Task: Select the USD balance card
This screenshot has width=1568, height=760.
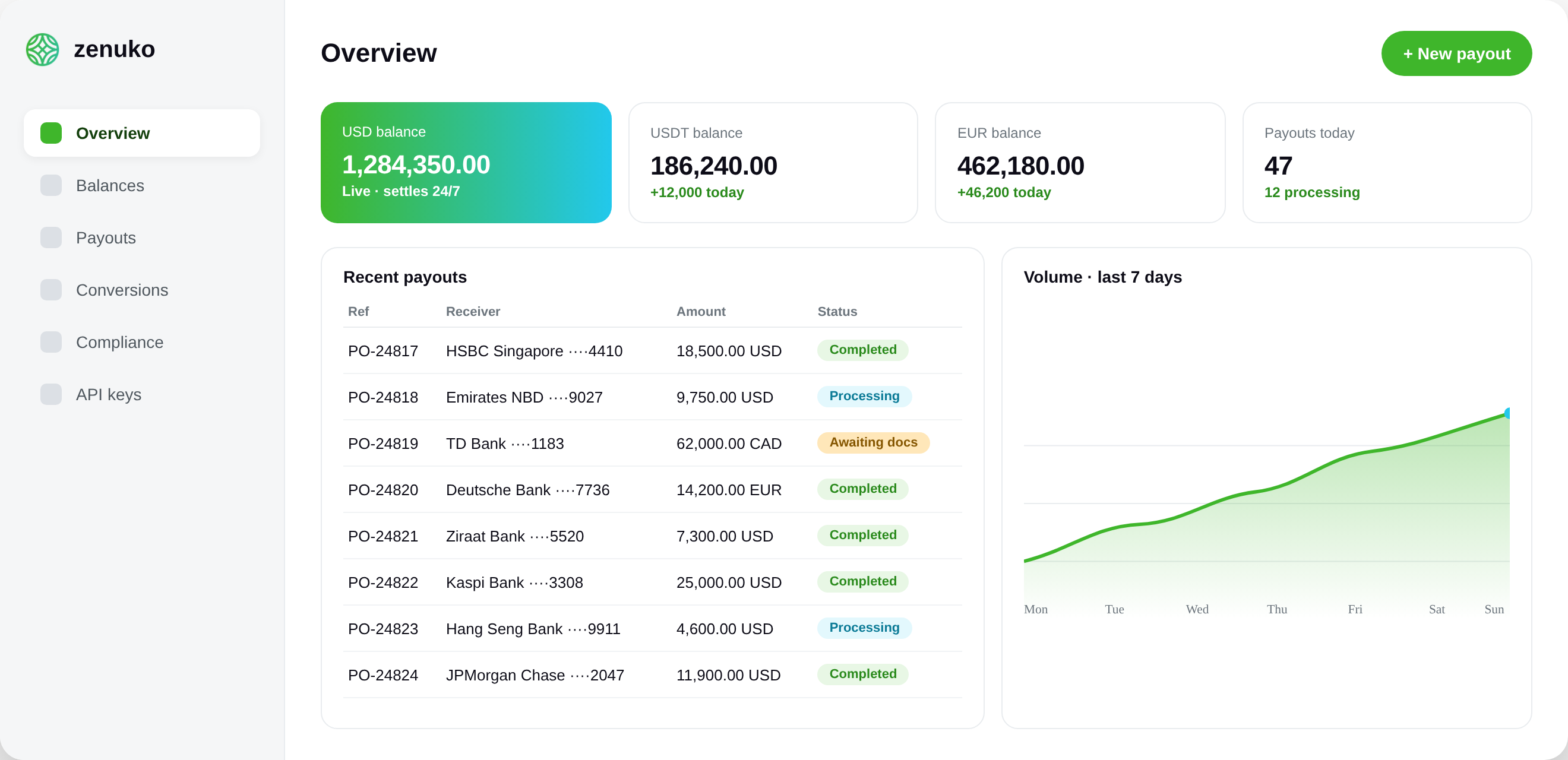Action: [x=466, y=163]
